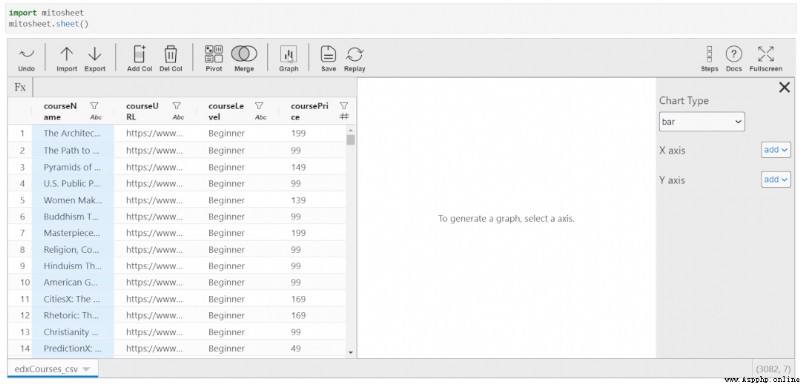Click cell 'Christianity ...'

coord(73,331)
